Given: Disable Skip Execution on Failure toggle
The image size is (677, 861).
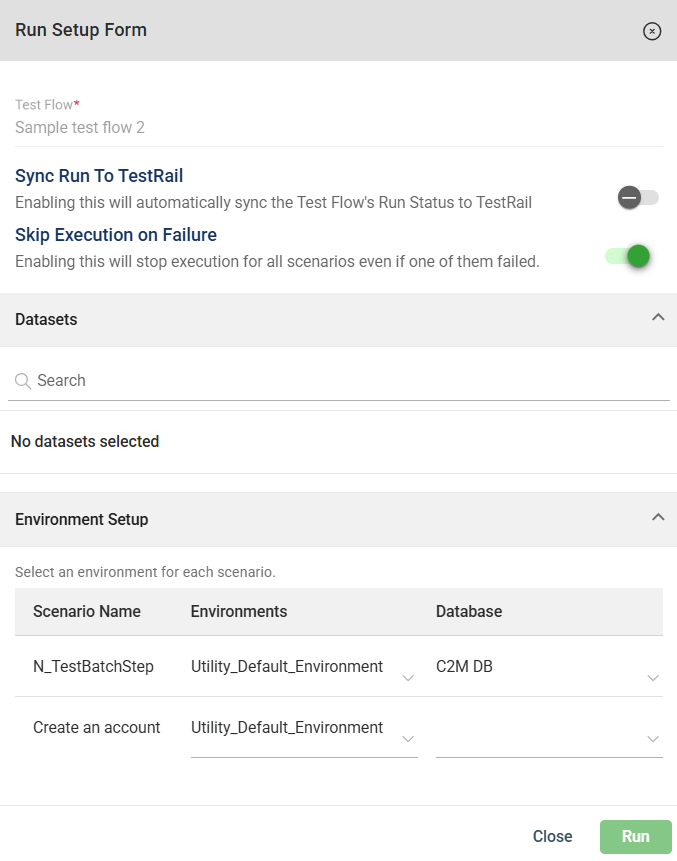Looking at the screenshot, I should pyautogui.click(x=629, y=256).
